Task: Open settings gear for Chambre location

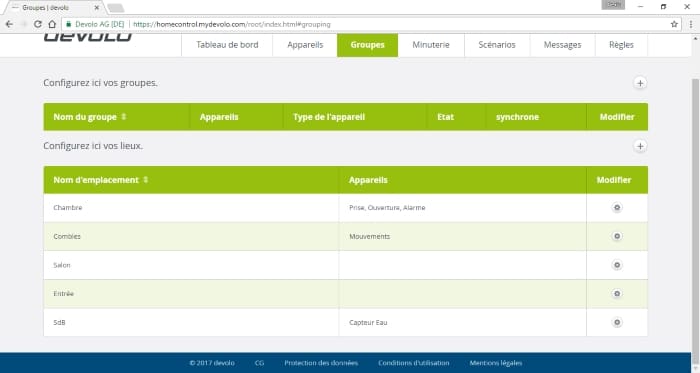Action: 617,207
